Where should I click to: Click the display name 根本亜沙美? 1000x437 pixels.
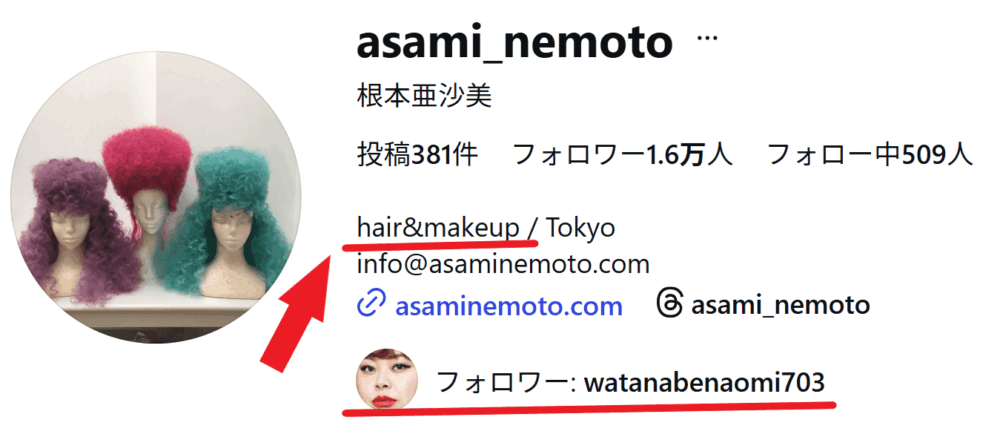pyautogui.click(x=424, y=97)
